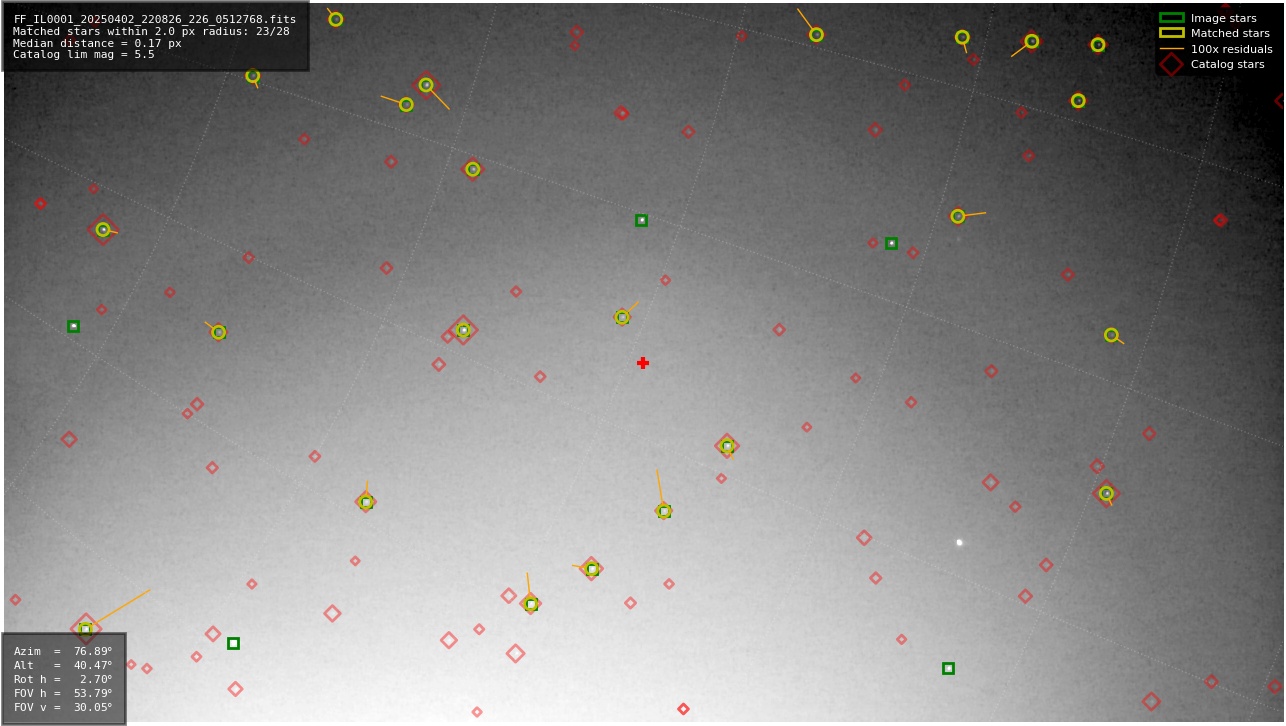The image size is (1286, 726).
Task: Click the 'FOV v = 30.05°' readout
Action: (x=63, y=707)
